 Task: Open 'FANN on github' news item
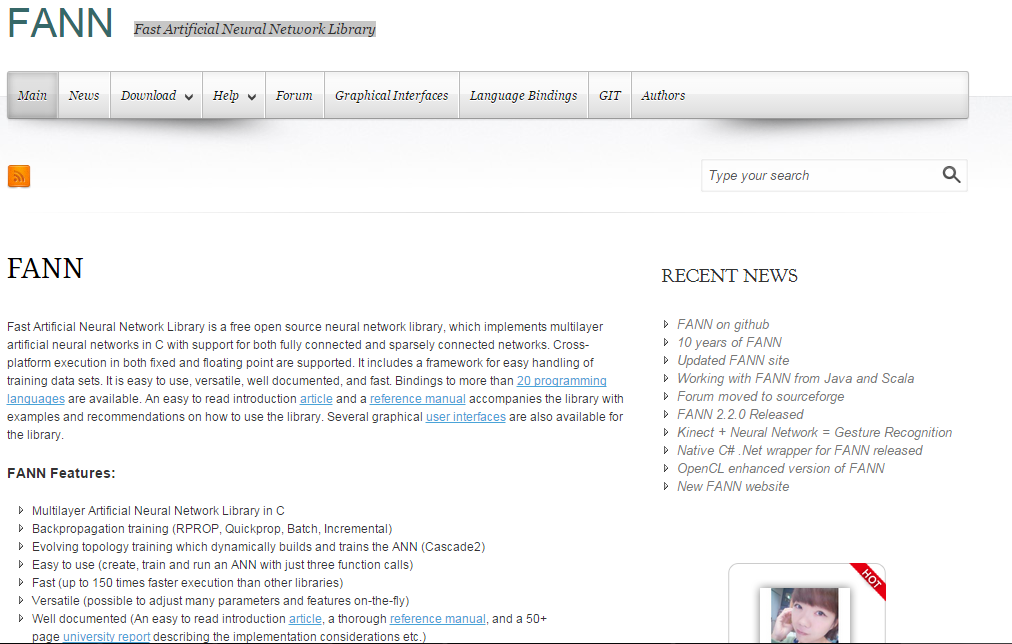[x=723, y=324]
